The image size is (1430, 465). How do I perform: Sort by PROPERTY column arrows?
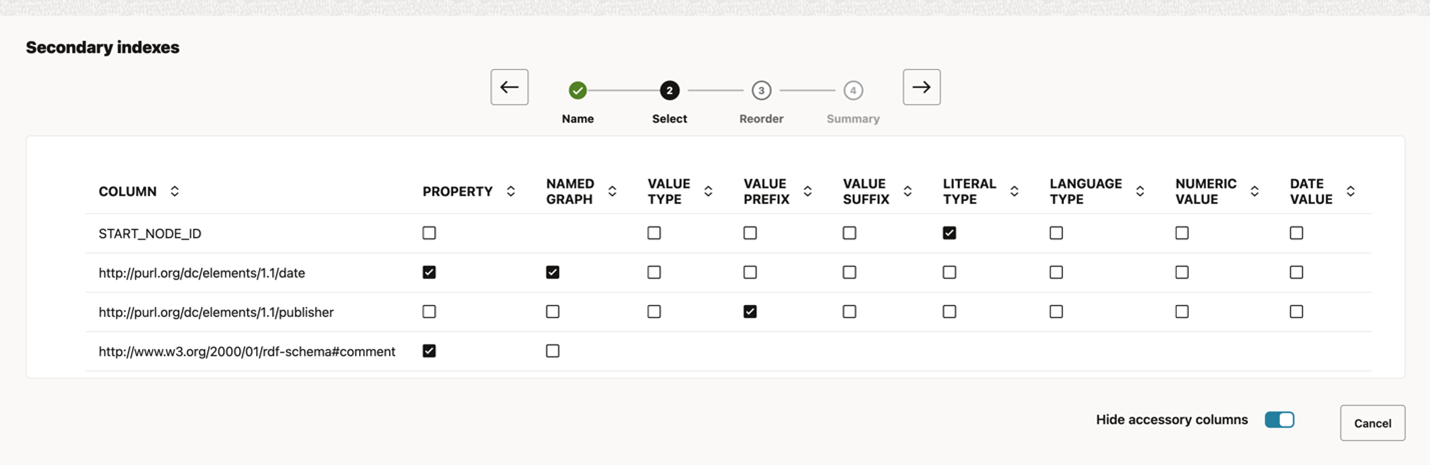[x=511, y=191]
